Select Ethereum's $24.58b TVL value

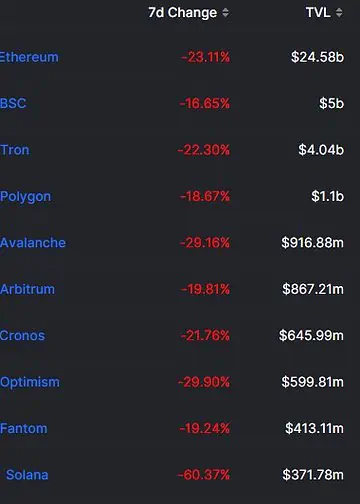pyautogui.click(x=317, y=57)
